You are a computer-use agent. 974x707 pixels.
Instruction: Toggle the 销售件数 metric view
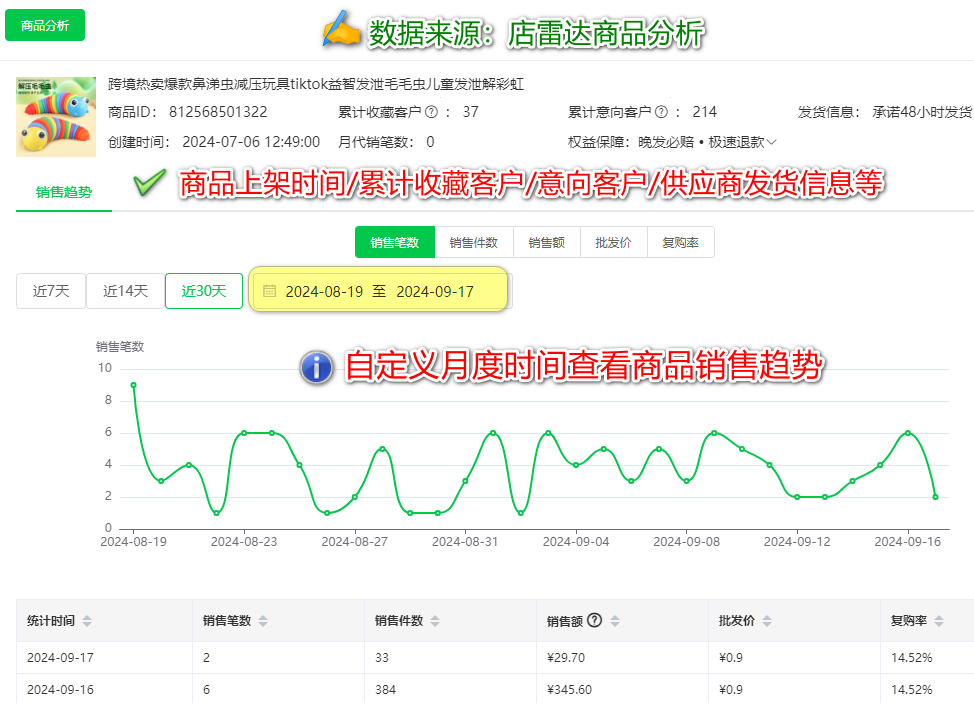pyautogui.click(x=474, y=241)
